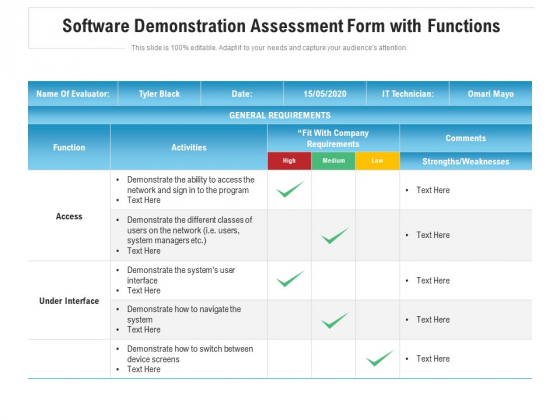Click 'Text Here' comment in network sign-in row
Image resolution: width=560 pixels, height=420 pixels.
point(433,190)
